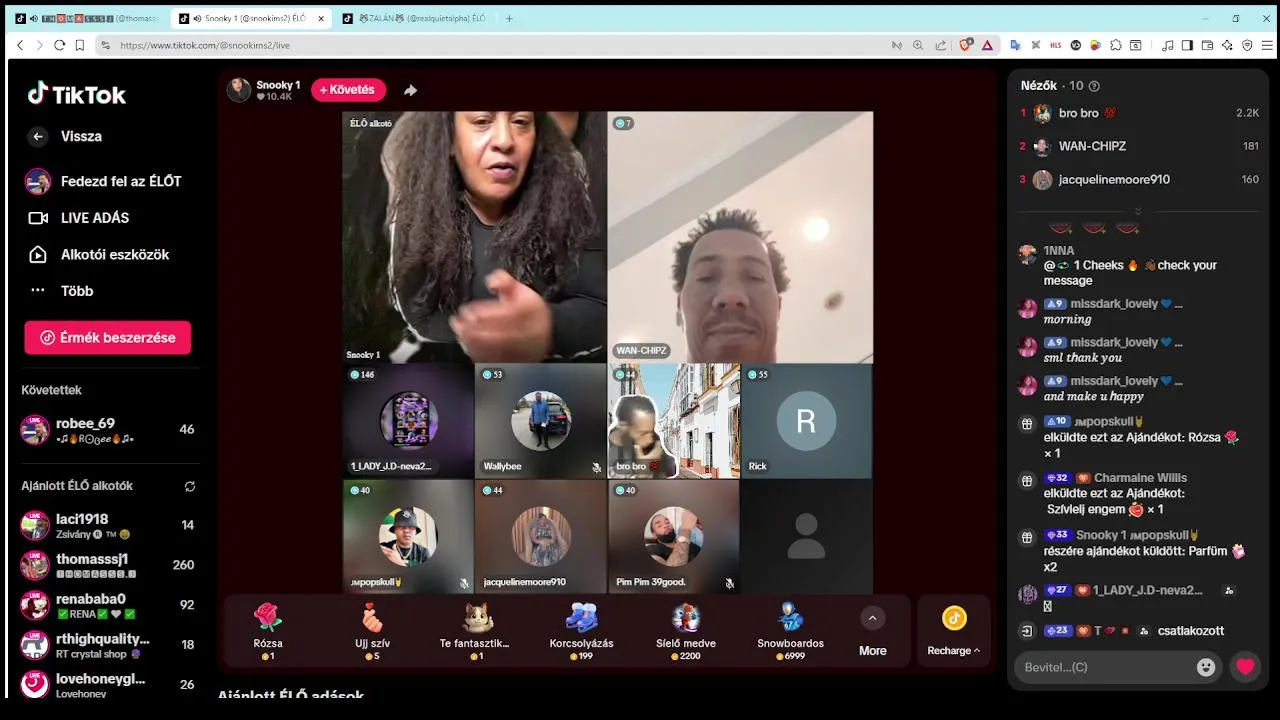This screenshot has width=1280, height=720.
Task: Select WAN-CHIPZ co-host video
Action: point(740,237)
